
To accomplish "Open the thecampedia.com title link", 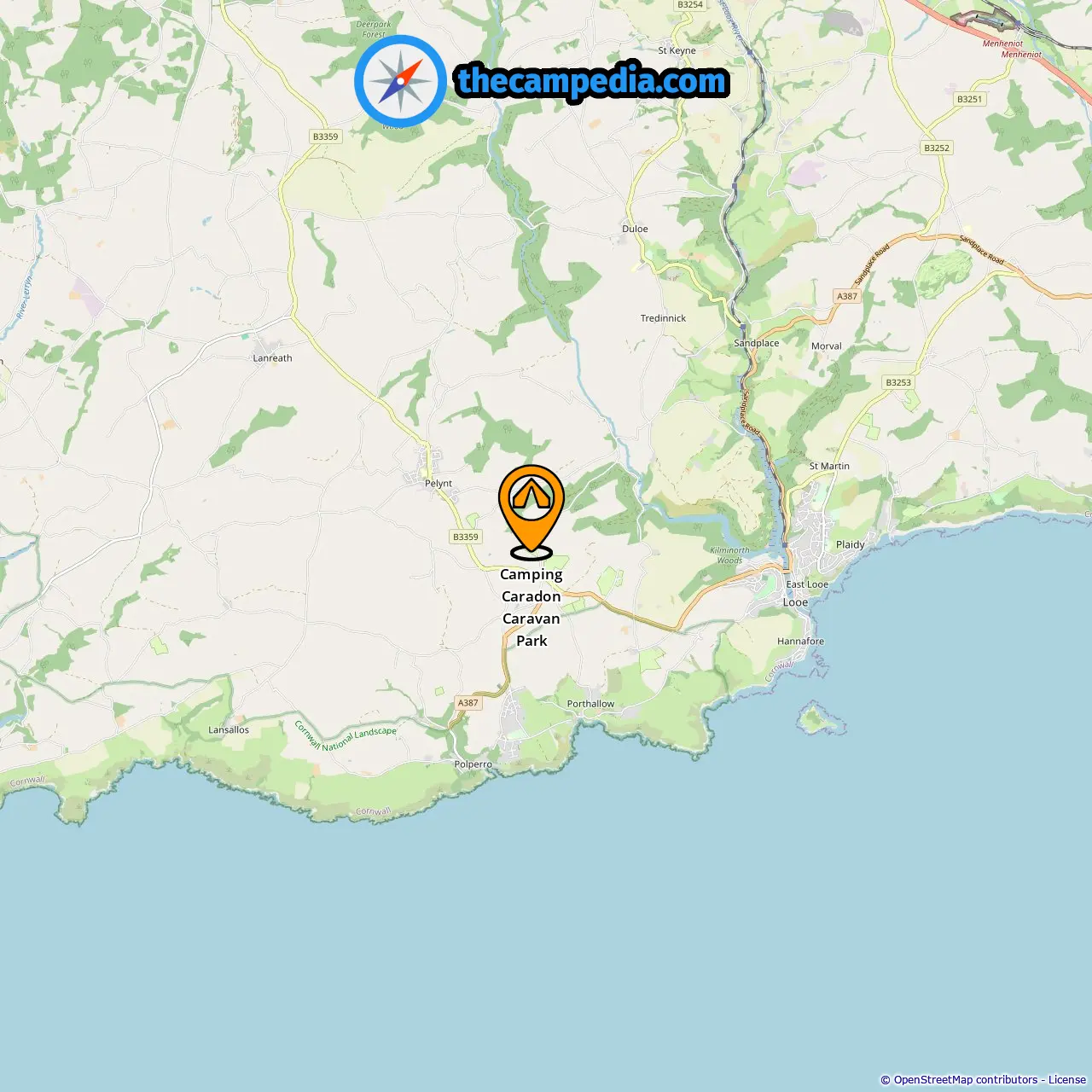I will [592, 82].
